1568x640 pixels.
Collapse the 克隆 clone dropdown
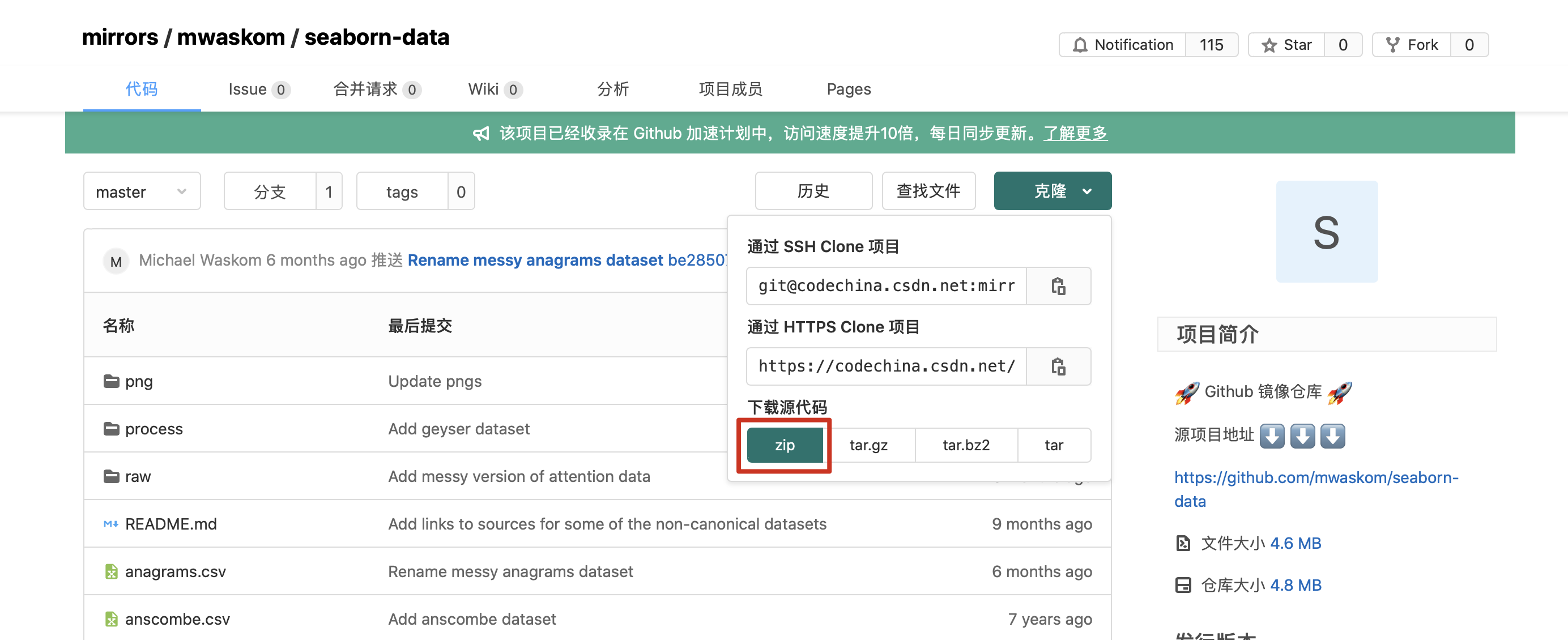tap(1053, 191)
